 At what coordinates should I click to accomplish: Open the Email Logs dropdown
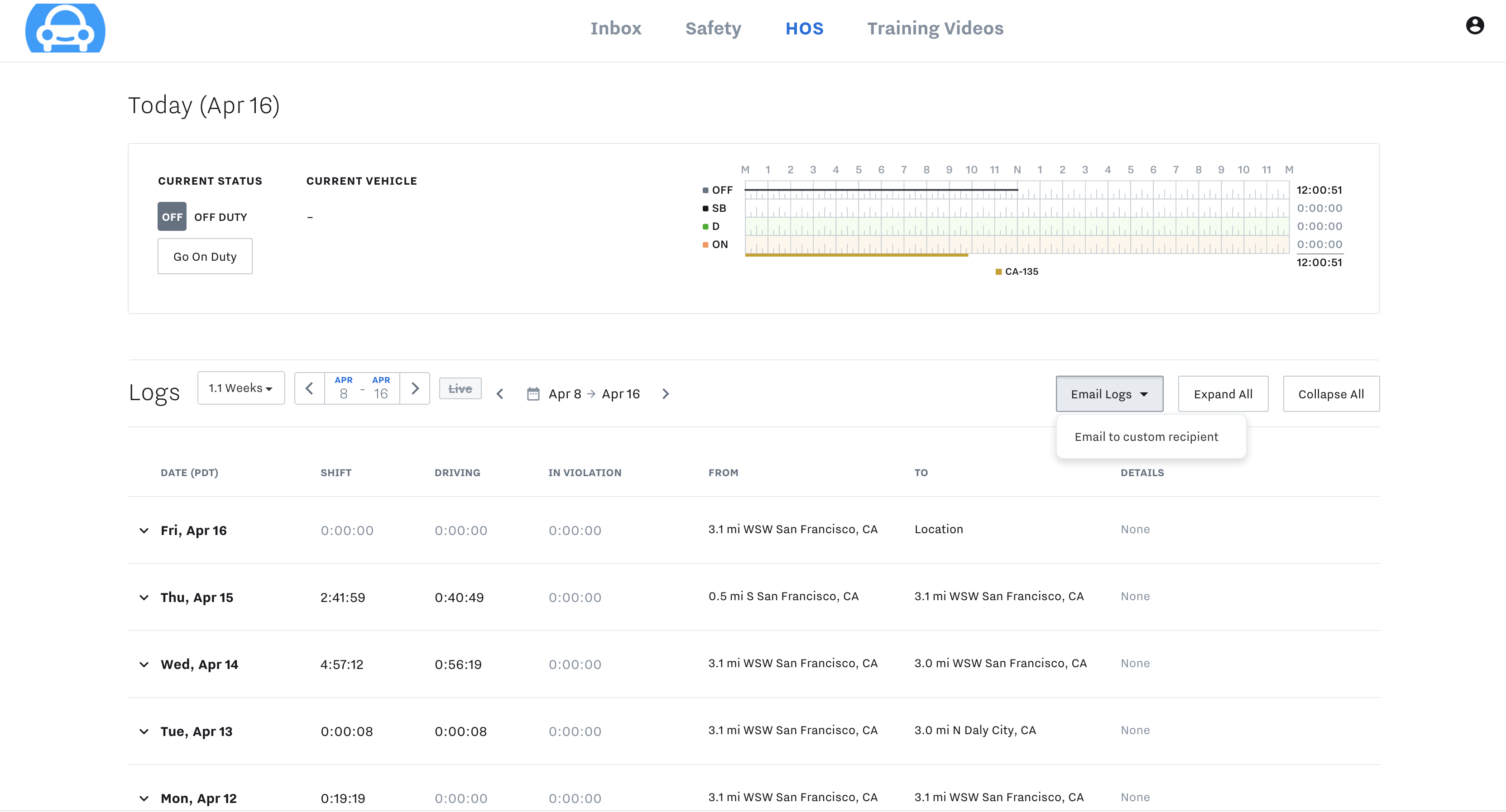1108,393
